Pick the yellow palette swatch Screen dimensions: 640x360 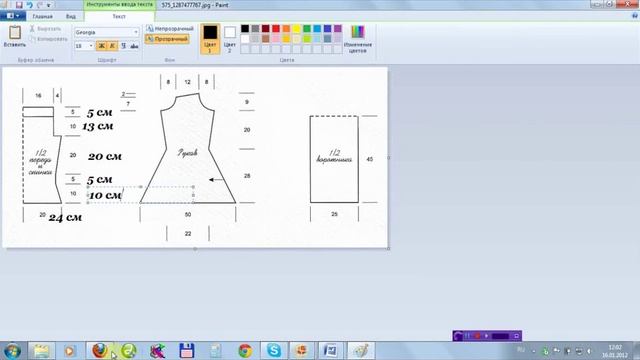coord(297,29)
